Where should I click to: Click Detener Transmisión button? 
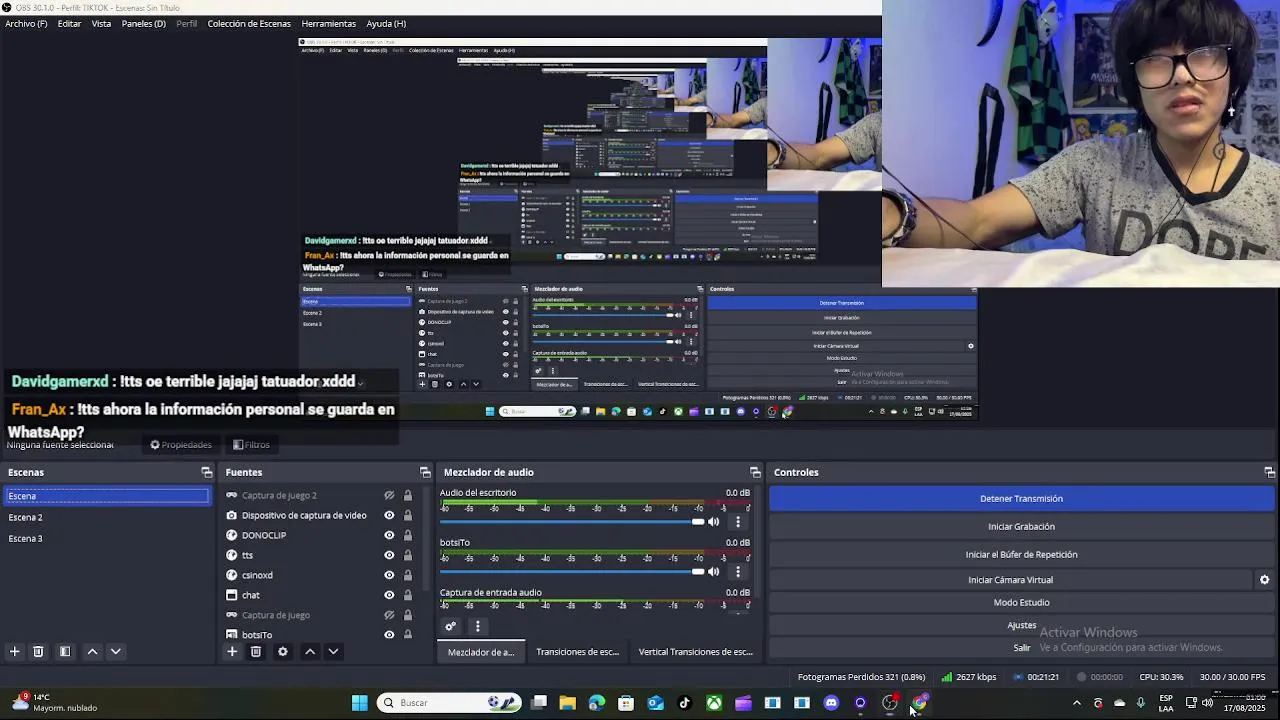tap(1021, 498)
